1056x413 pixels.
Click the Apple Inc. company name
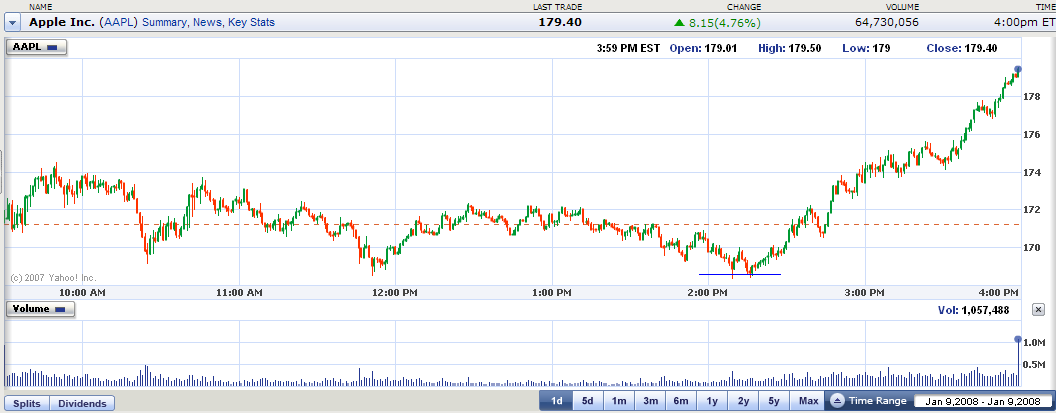(61, 22)
